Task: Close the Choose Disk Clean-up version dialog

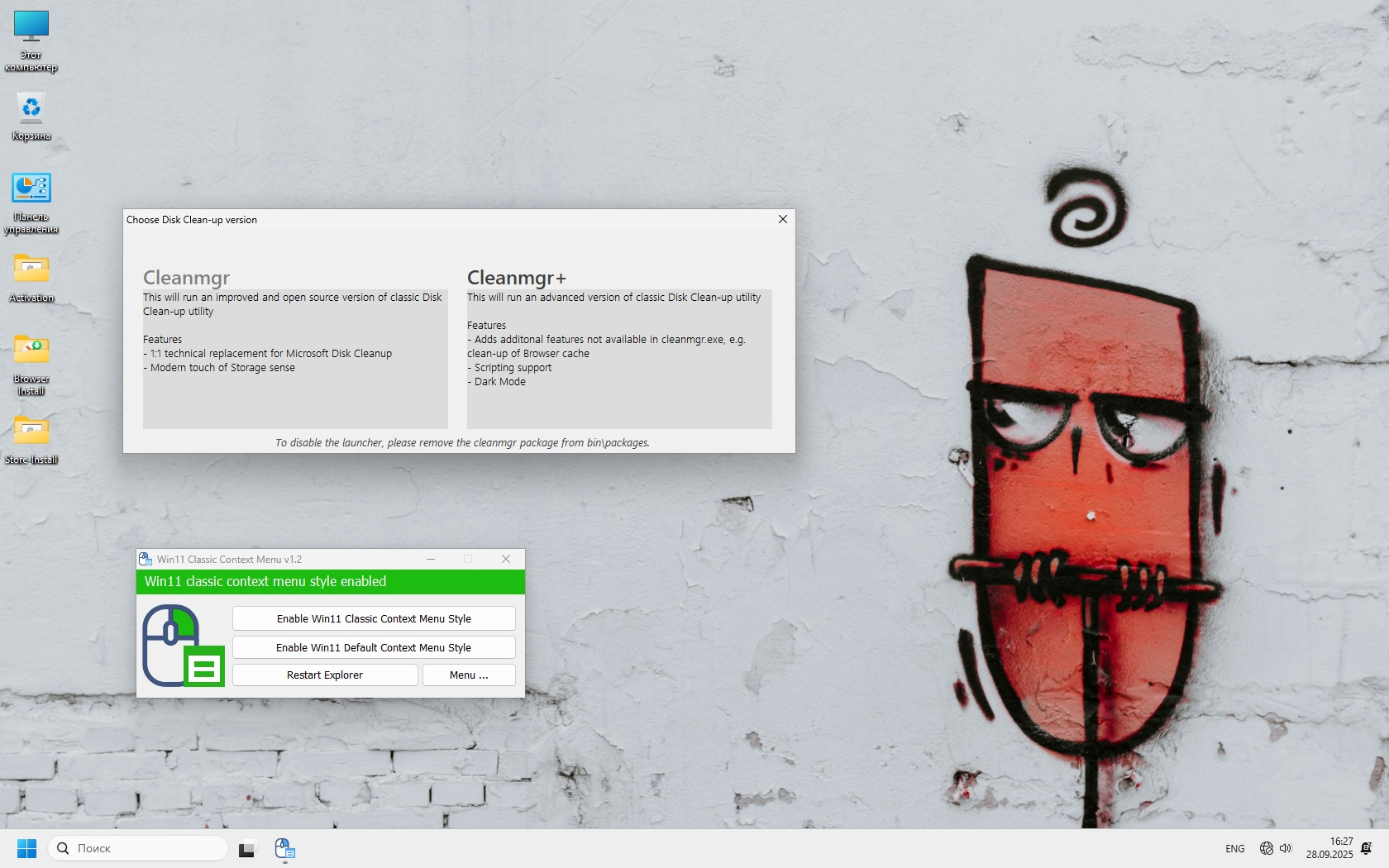Action: click(x=783, y=219)
